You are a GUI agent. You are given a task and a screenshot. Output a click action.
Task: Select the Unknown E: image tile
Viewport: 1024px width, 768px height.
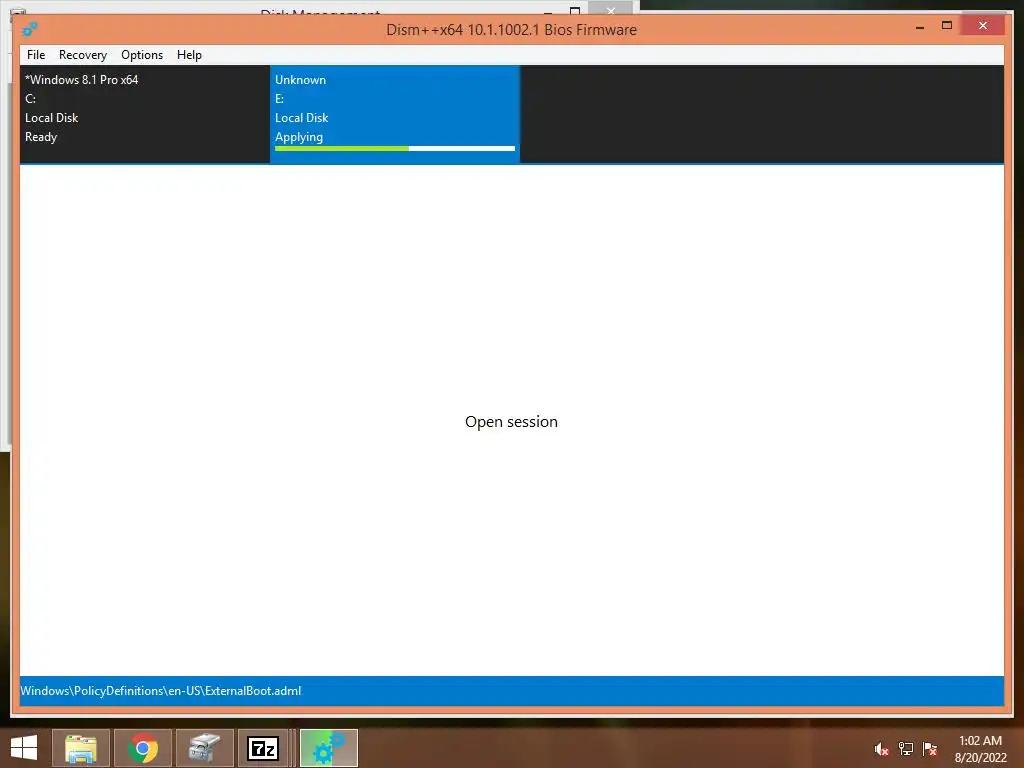[394, 114]
